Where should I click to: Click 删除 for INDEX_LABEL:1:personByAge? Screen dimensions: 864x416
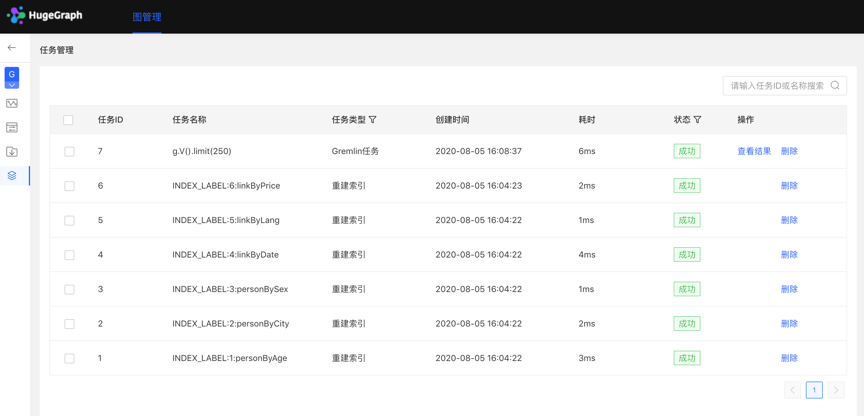[789, 358]
